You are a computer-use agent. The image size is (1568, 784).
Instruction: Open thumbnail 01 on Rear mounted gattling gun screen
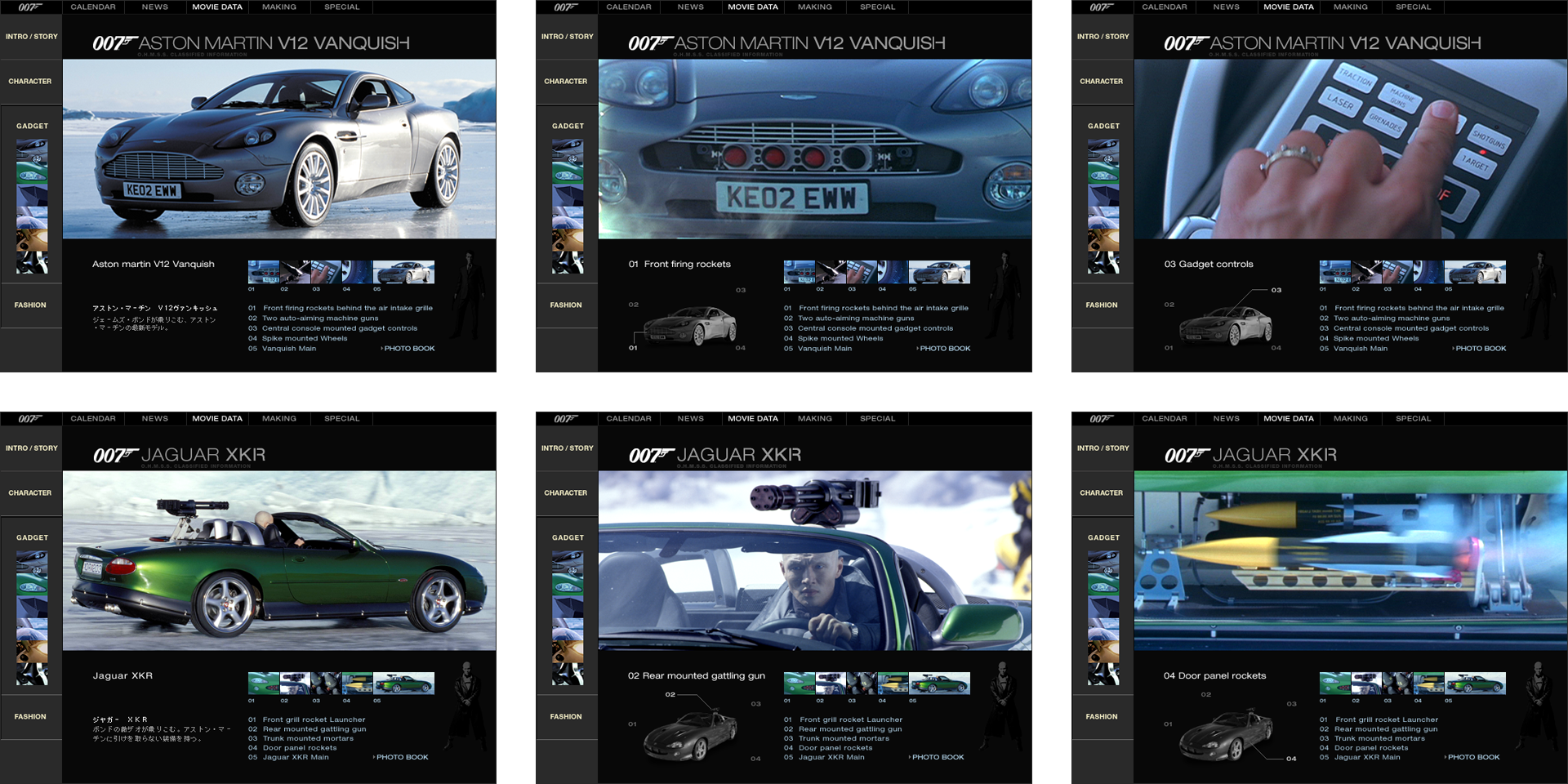click(x=800, y=684)
